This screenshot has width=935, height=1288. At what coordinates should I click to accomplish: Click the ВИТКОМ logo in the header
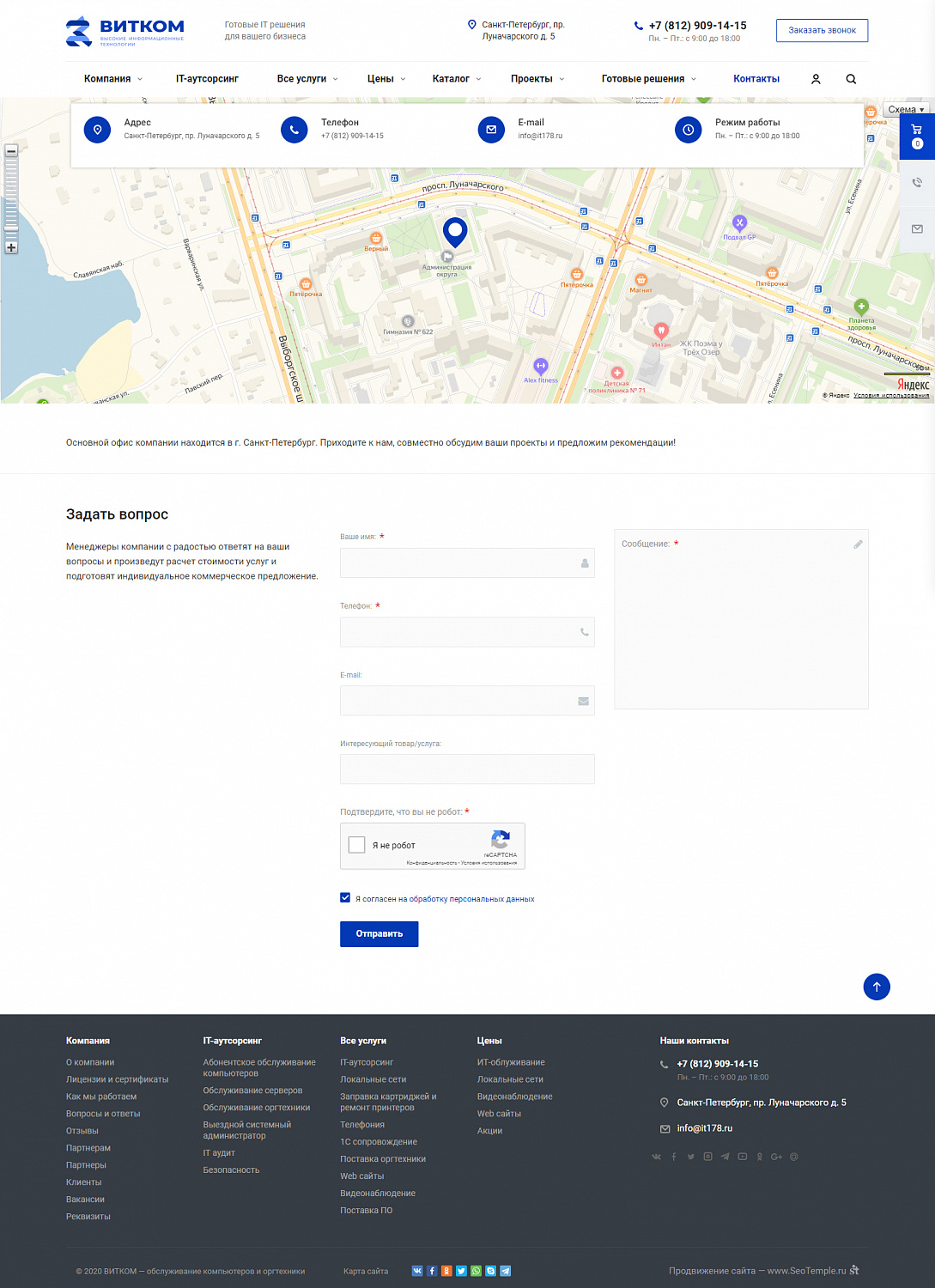(x=125, y=31)
